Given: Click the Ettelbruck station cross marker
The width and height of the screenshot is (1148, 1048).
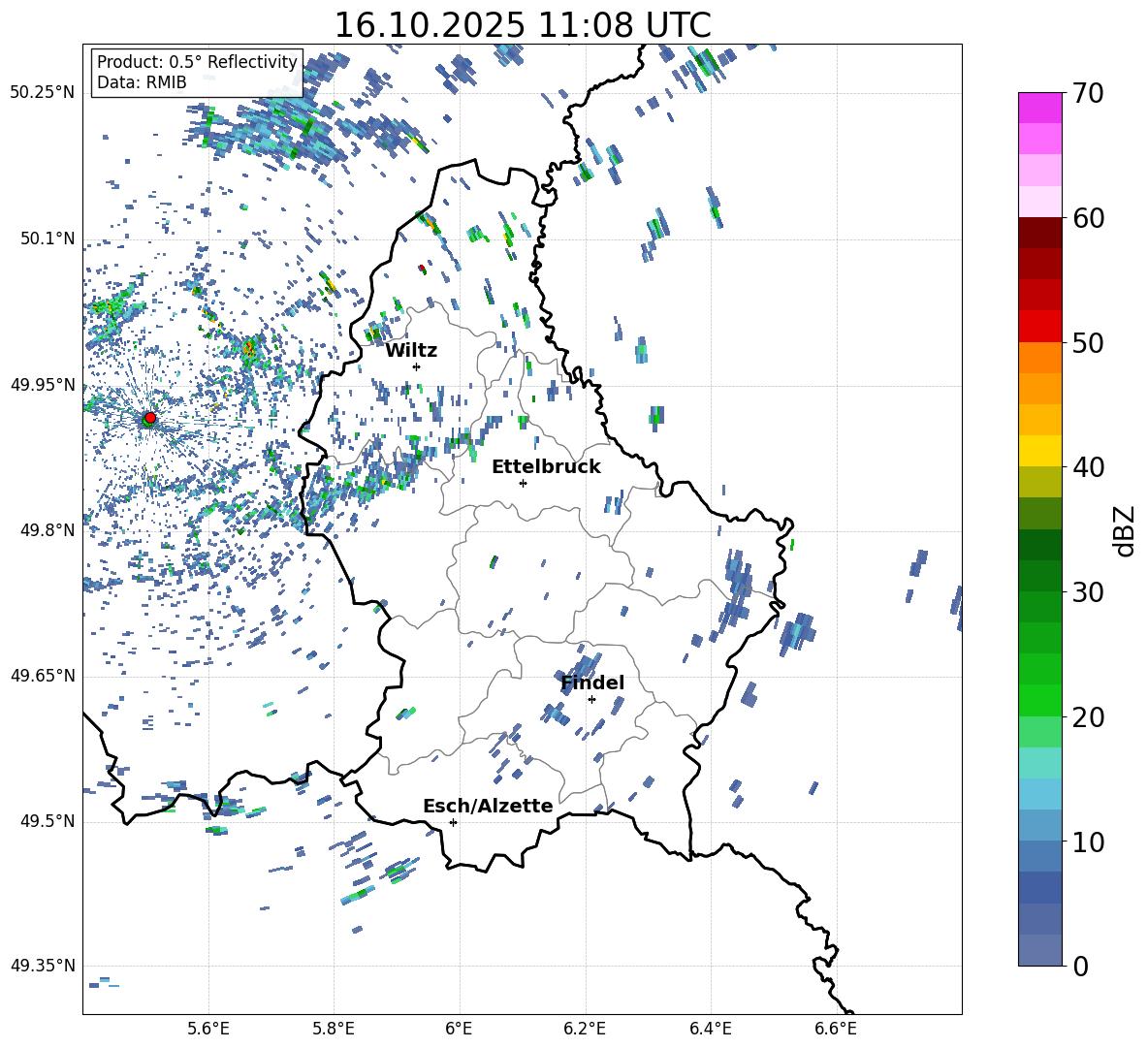Looking at the screenshot, I should (523, 483).
